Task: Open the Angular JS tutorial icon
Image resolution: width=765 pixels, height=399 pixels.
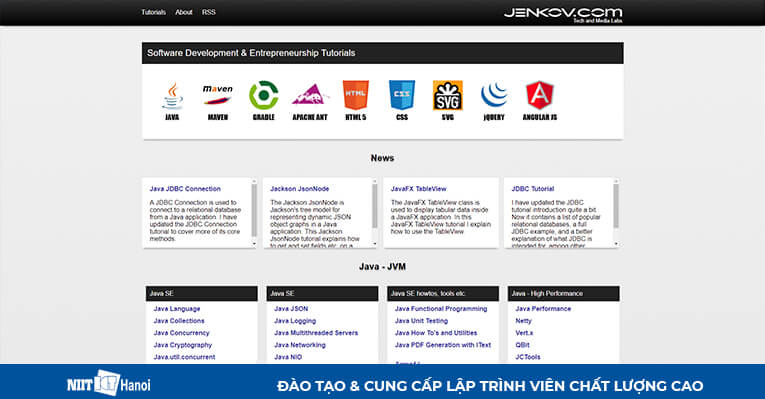Action: [540, 100]
